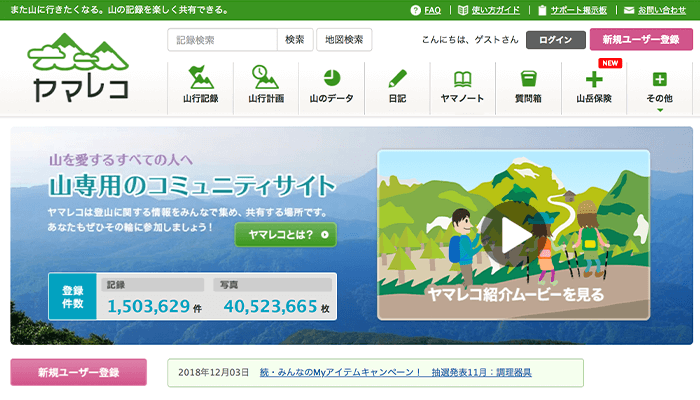Open the お問い合わせ link
700x400 pixels.
[662, 10]
